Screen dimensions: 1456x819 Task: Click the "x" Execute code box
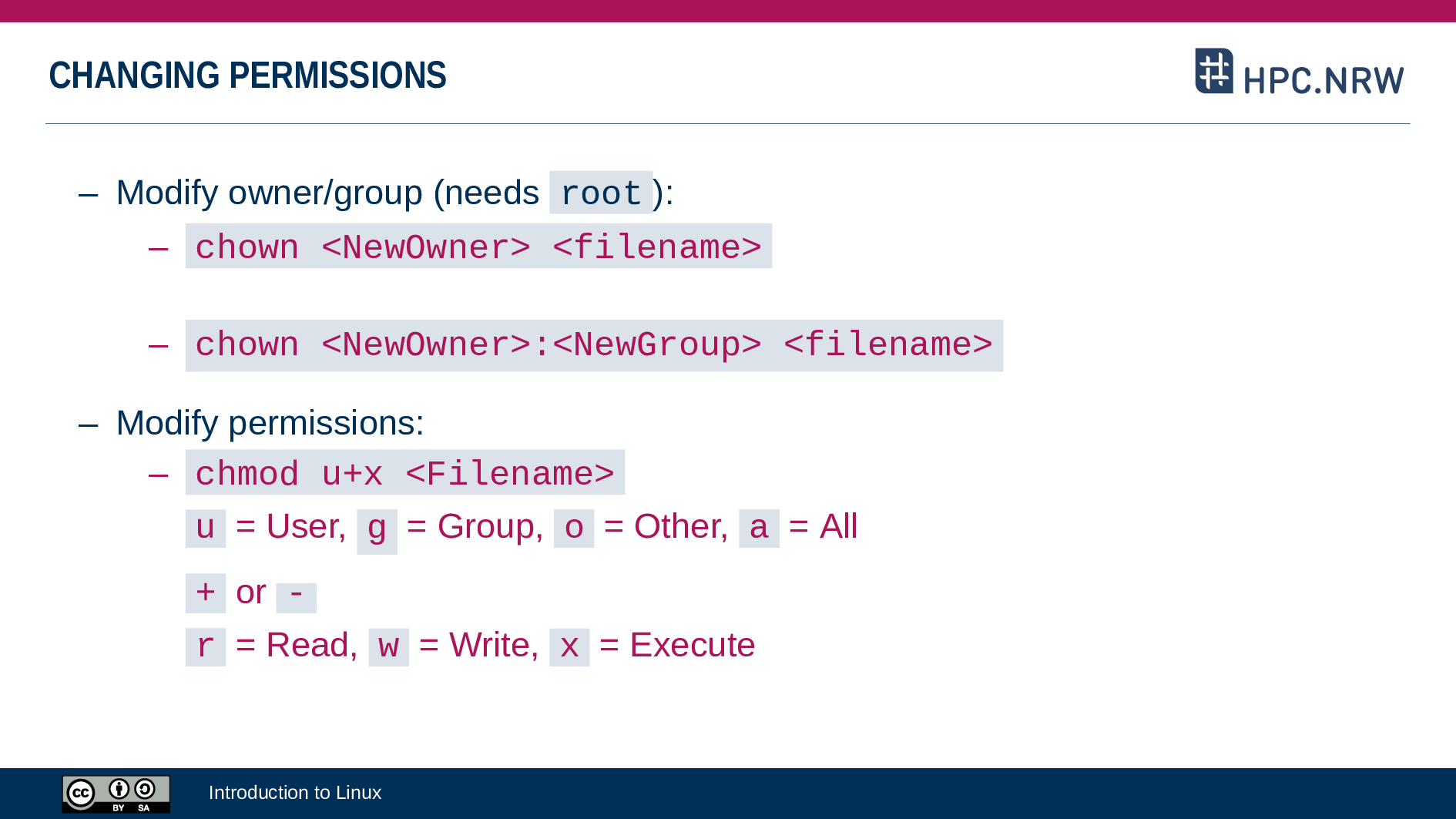coord(569,646)
